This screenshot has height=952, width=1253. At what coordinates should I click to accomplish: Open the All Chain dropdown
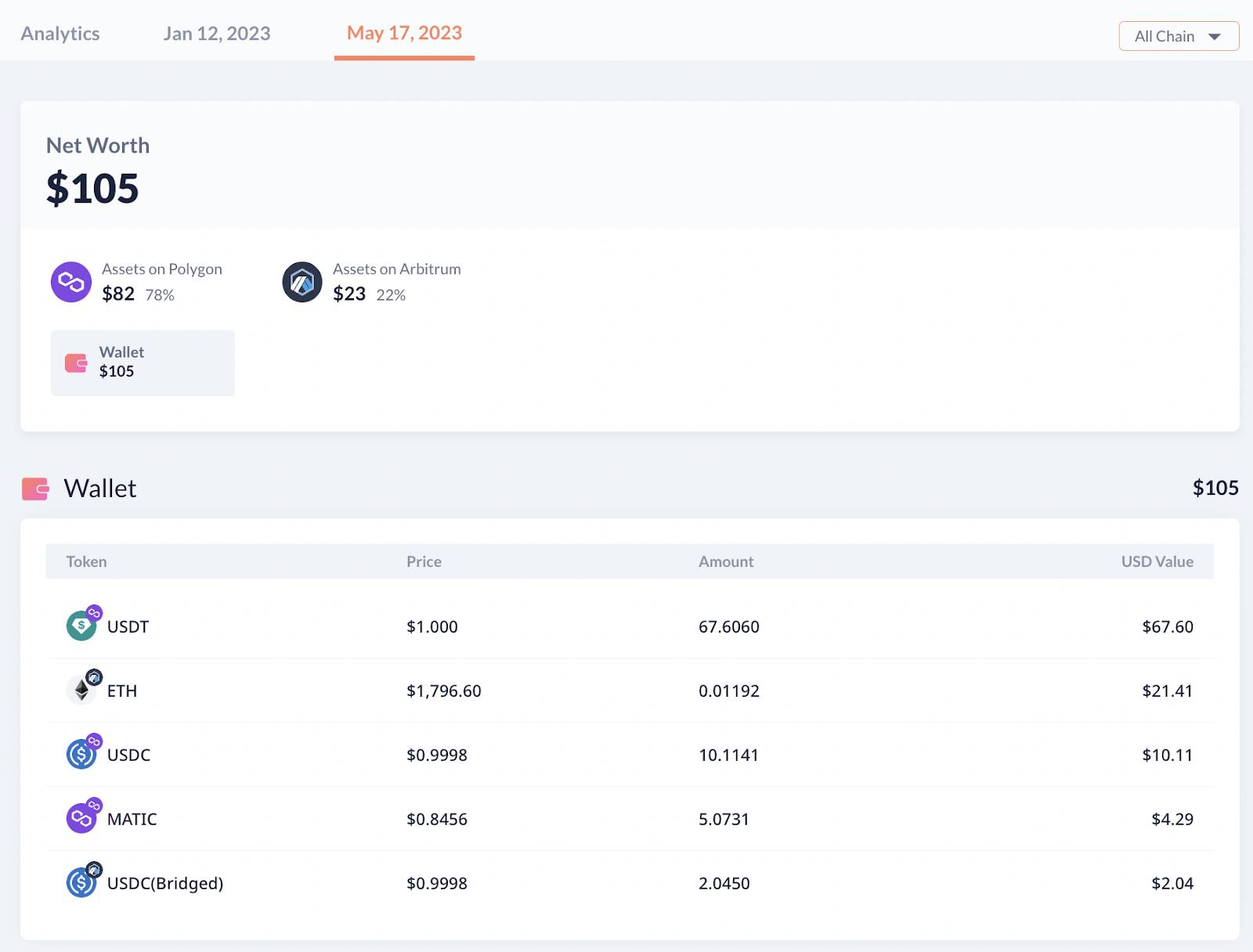(1179, 36)
